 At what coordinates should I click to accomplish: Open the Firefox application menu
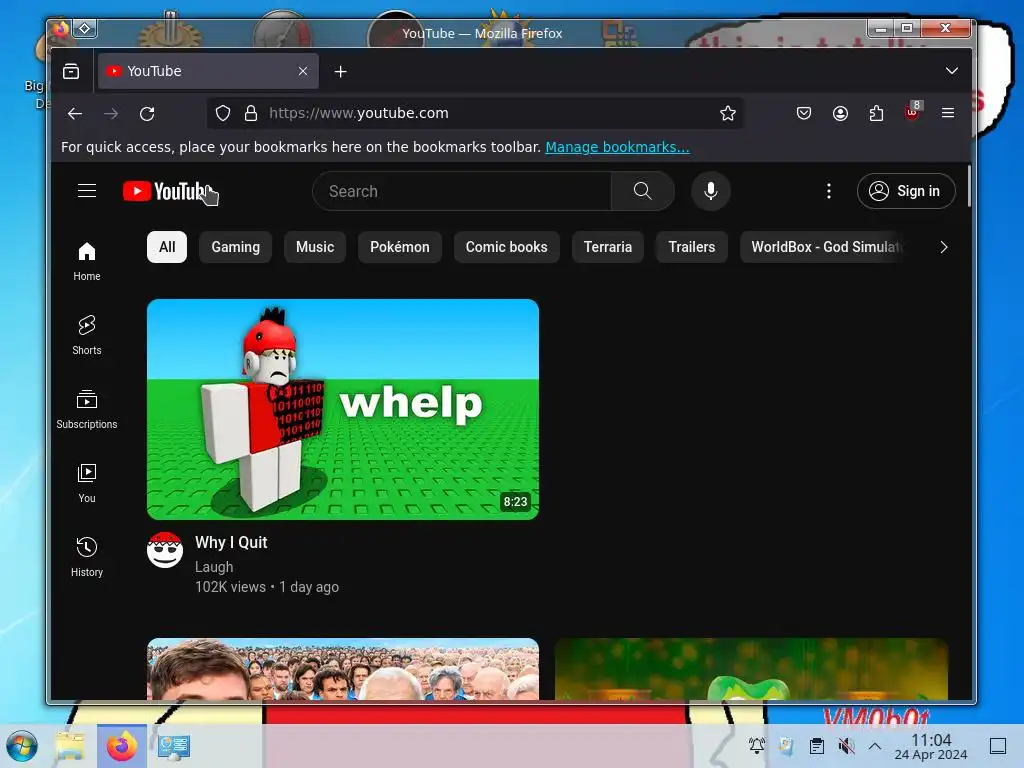tap(948, 113)
